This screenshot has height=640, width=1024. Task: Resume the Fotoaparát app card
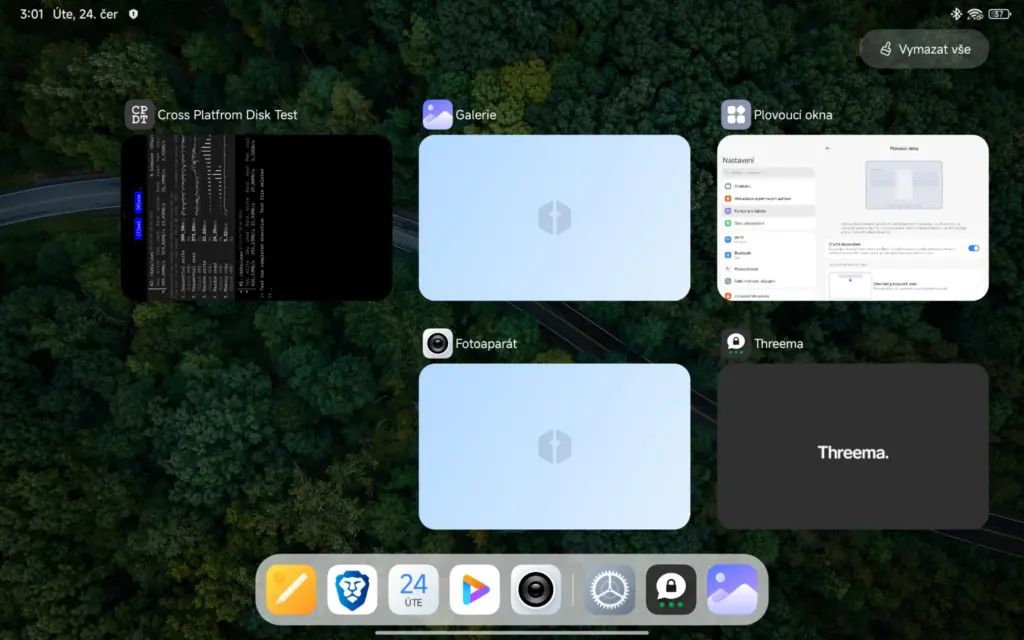[554, 446]
